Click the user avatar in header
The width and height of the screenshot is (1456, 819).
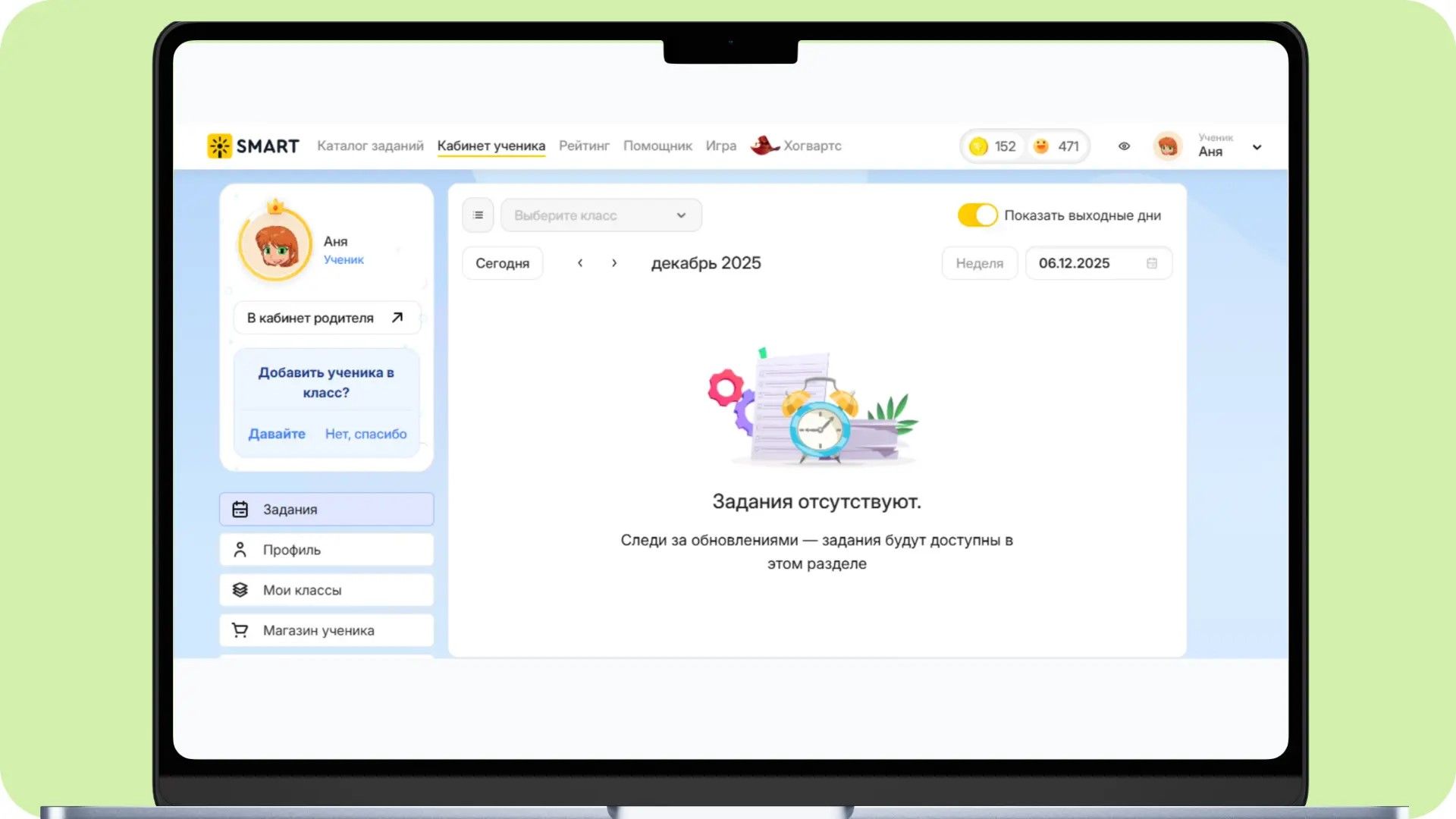pos(1168,146)
